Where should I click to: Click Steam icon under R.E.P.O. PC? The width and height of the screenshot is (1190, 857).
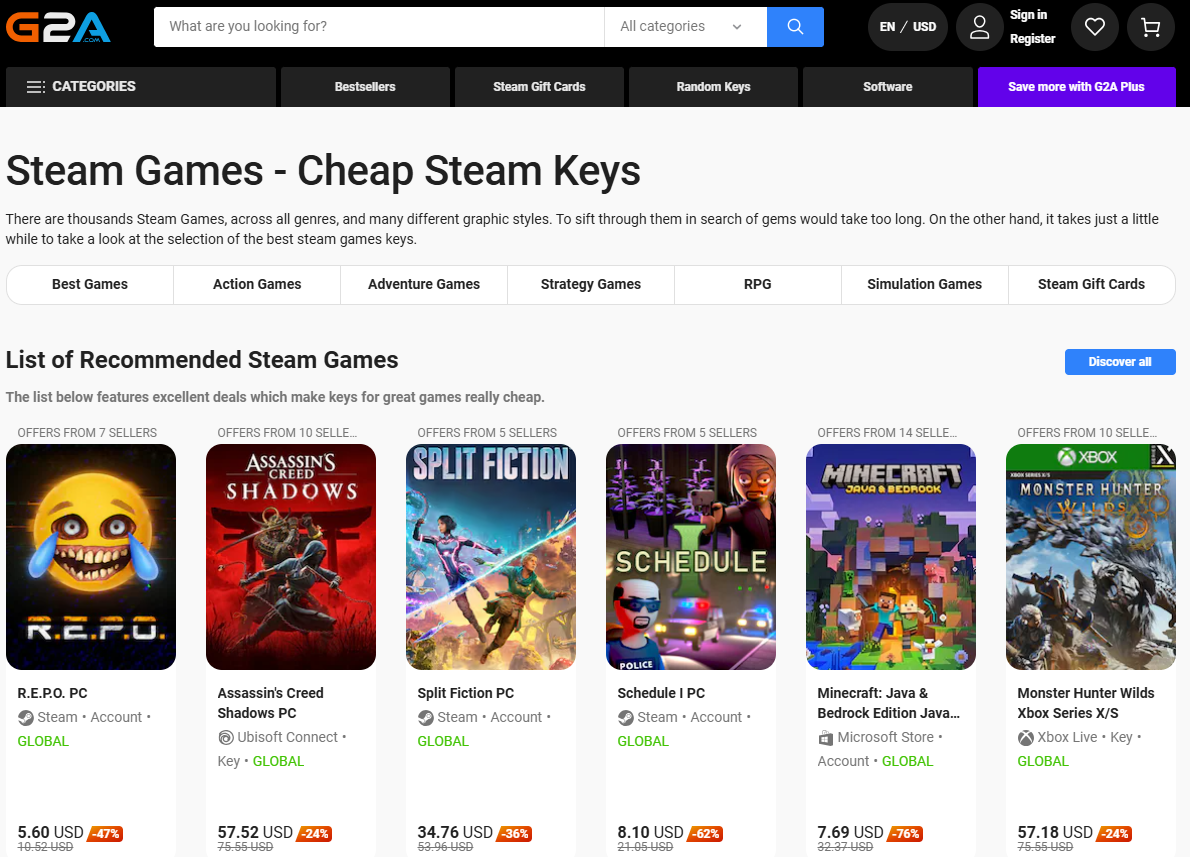(x=26, y=717)
